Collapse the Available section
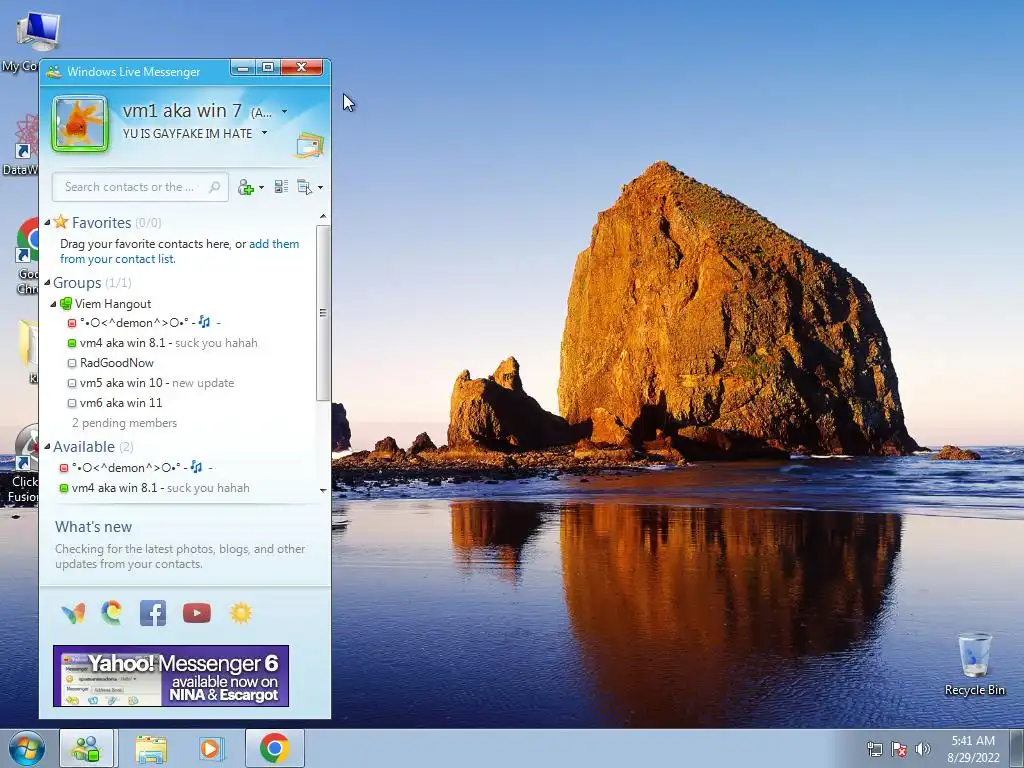The width and height of the screenshot is (1024, 768). 47,447
